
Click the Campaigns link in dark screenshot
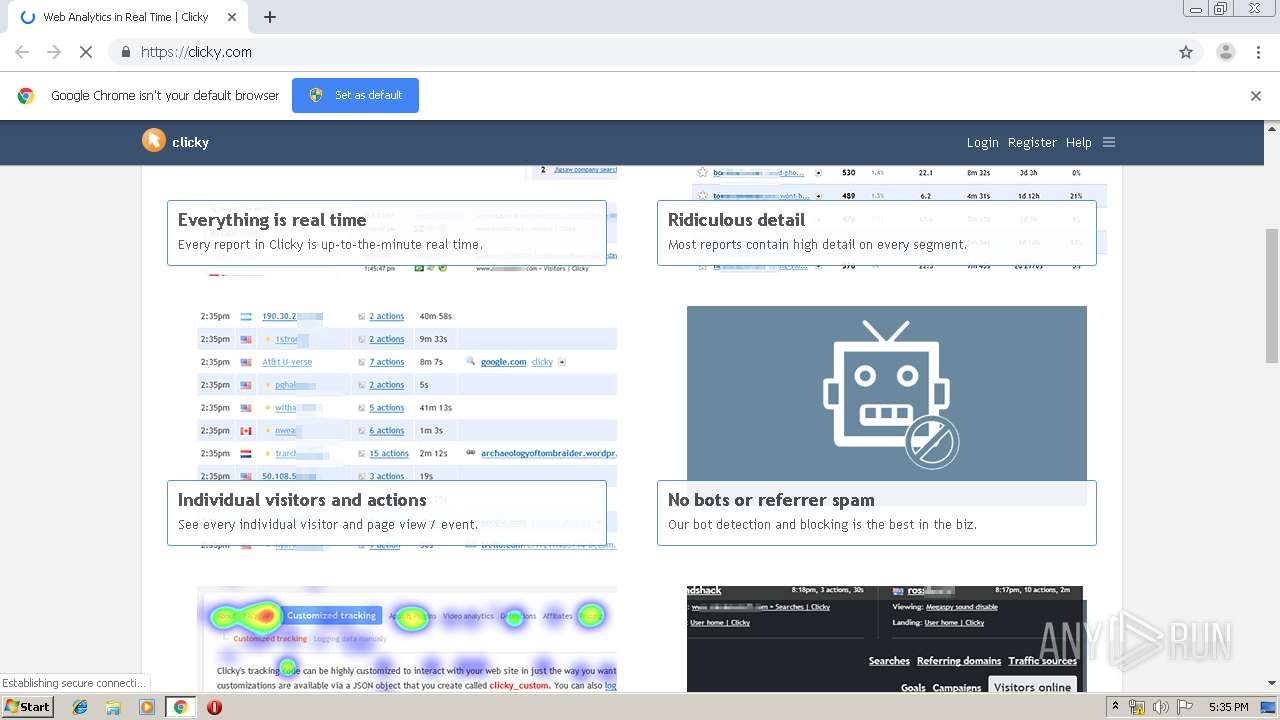pyautogui.click(x=957, y=687)
